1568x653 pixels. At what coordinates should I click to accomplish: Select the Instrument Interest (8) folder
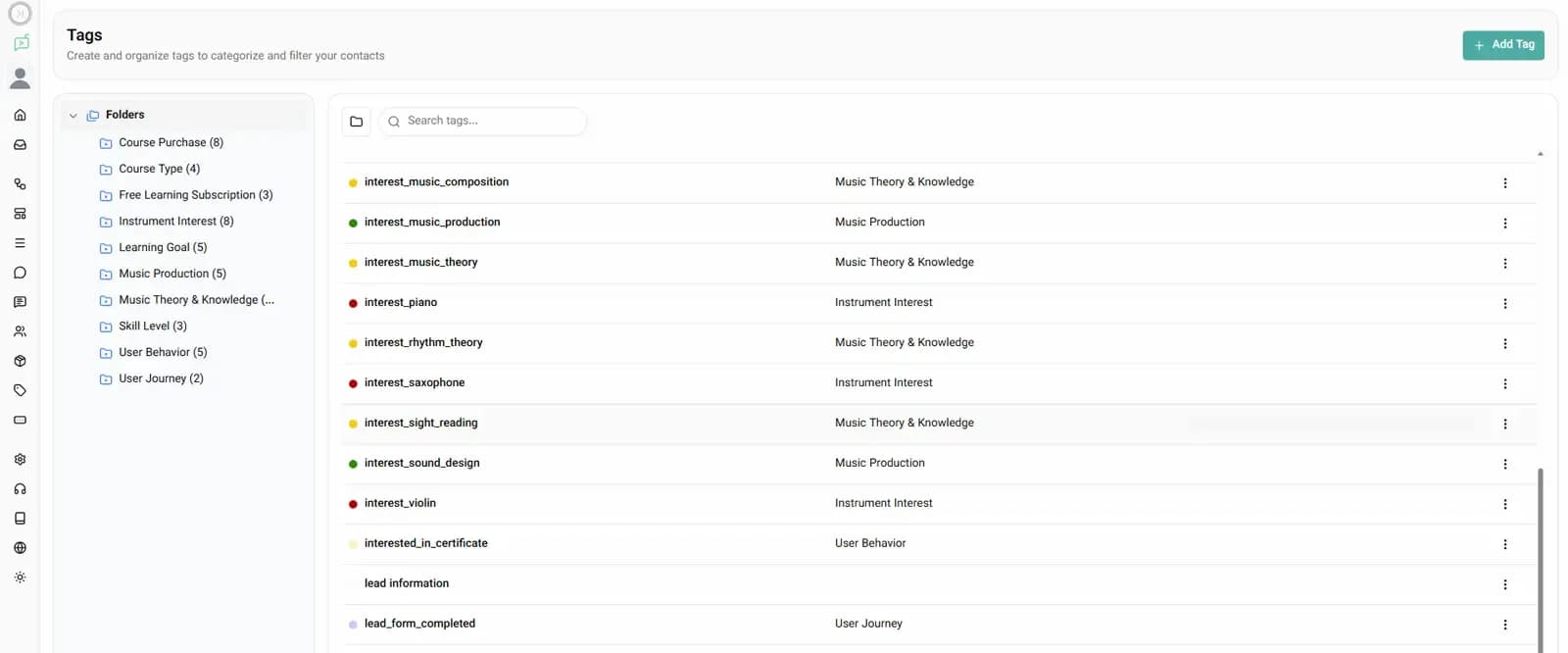tap(167, 222)
